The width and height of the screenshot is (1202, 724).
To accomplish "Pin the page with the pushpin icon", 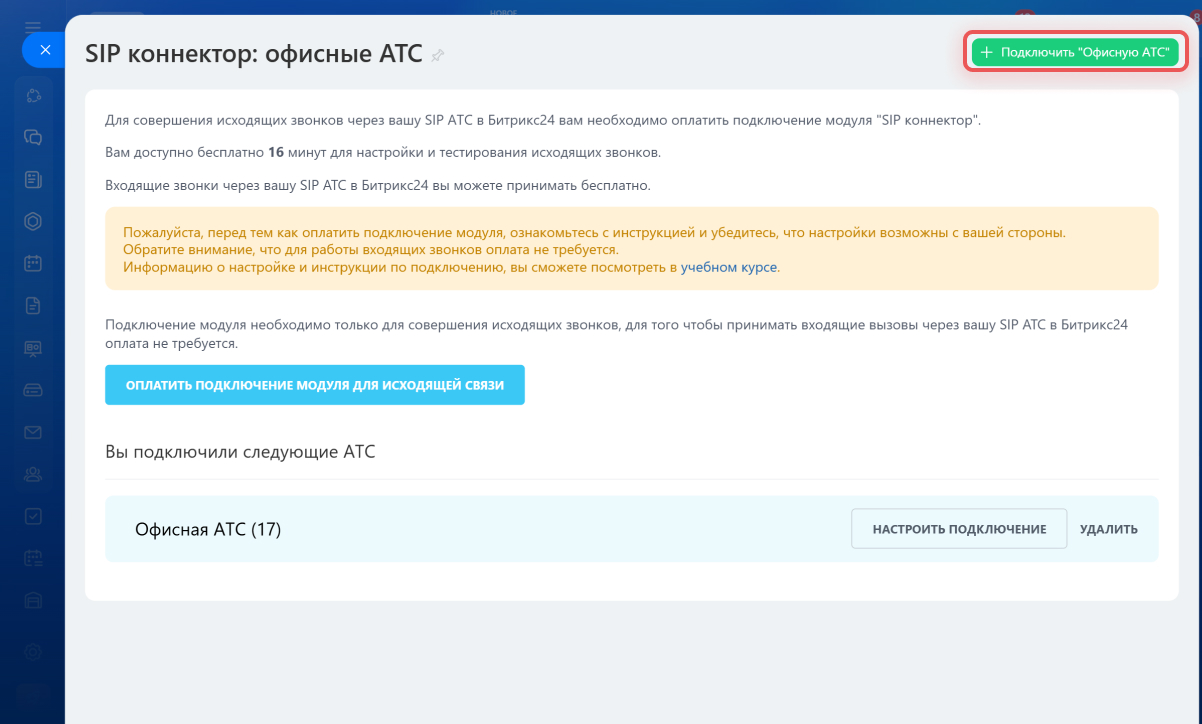I will 437,56.
